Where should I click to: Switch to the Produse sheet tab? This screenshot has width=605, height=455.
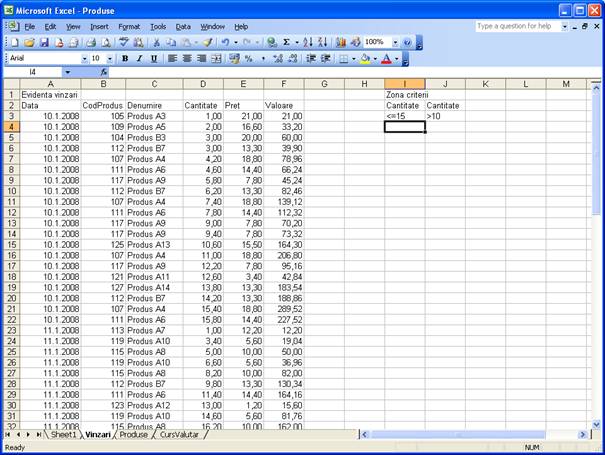coord(134,435)
